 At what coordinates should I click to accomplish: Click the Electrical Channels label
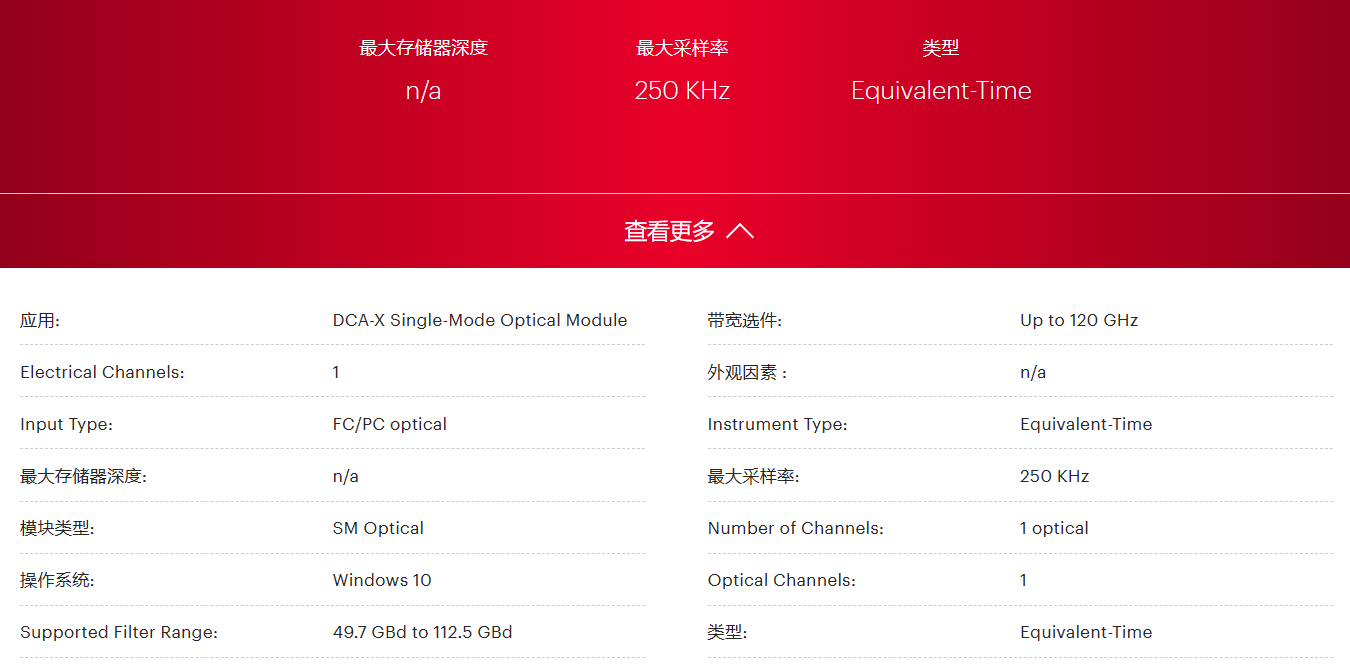click(102, 373)
